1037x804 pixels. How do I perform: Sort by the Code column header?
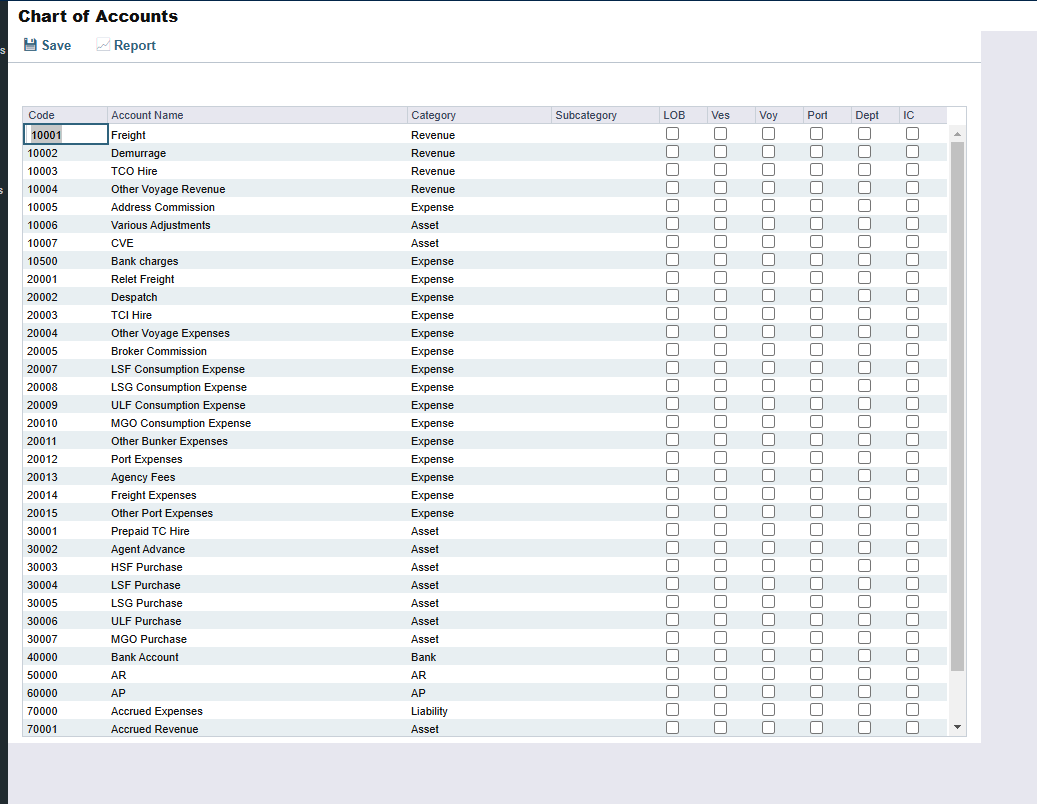point(65,115)
